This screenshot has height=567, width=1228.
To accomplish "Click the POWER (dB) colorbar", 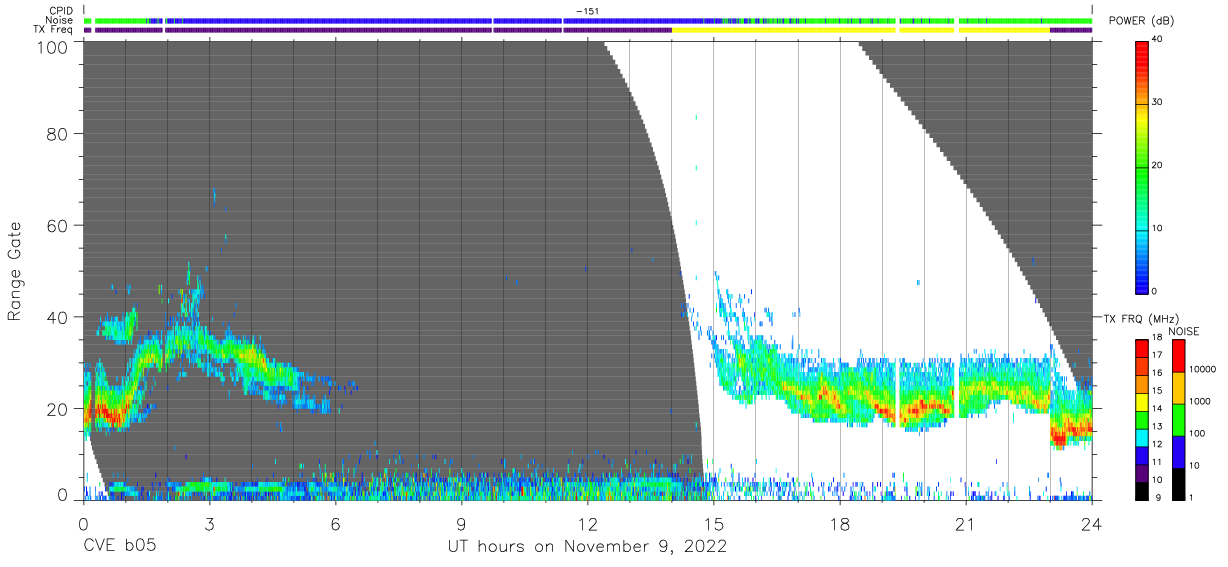I will tap(1143, 166).
